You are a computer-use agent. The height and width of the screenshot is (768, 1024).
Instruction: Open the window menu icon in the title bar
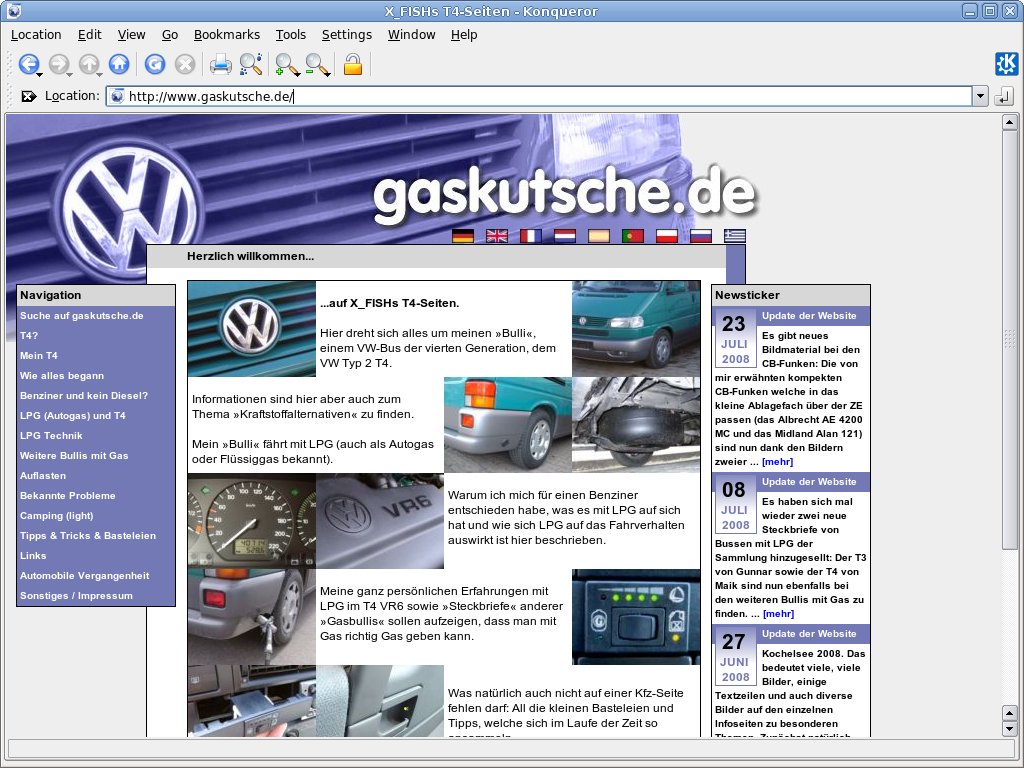point(13,11)
